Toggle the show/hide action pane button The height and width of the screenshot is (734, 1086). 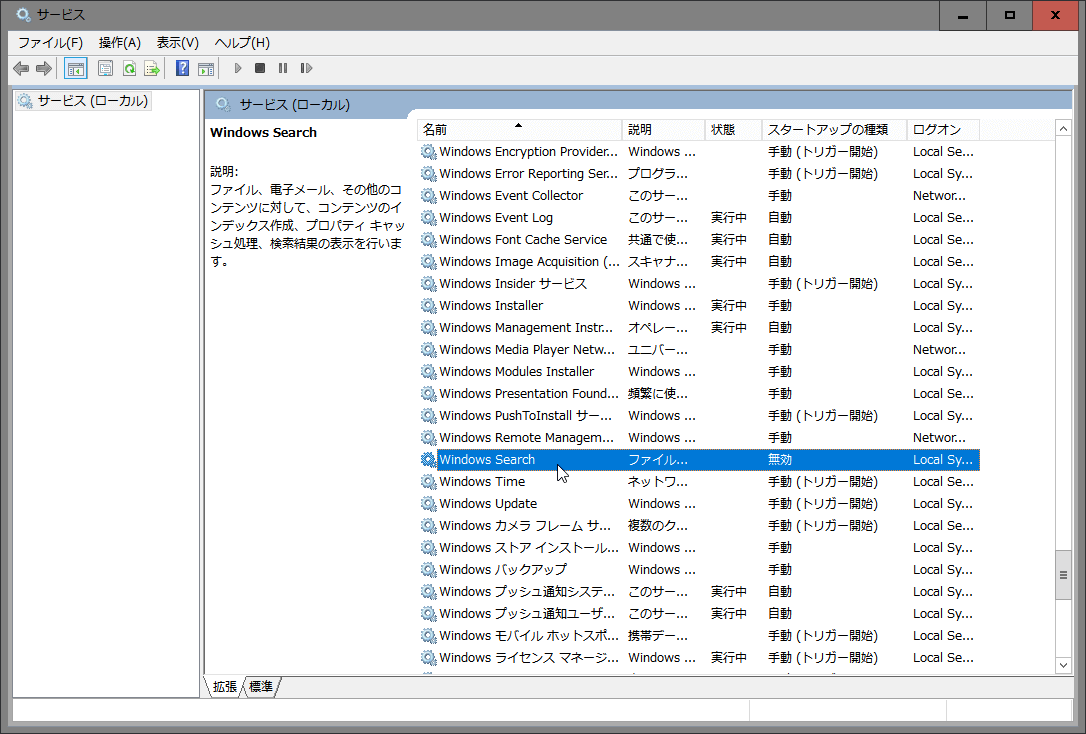(206, 68)
